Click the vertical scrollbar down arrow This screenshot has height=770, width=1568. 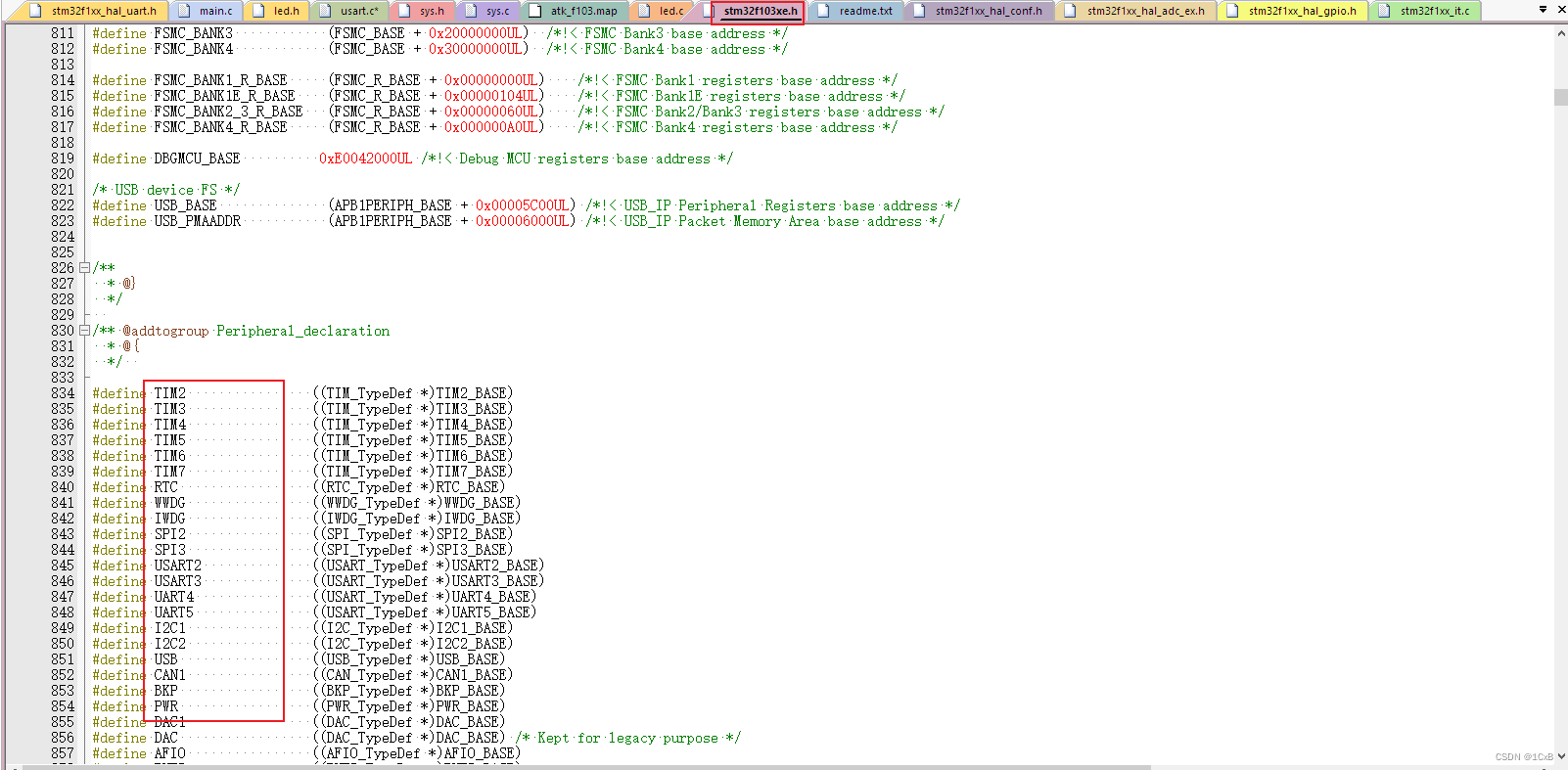(x=1560, y=756)
